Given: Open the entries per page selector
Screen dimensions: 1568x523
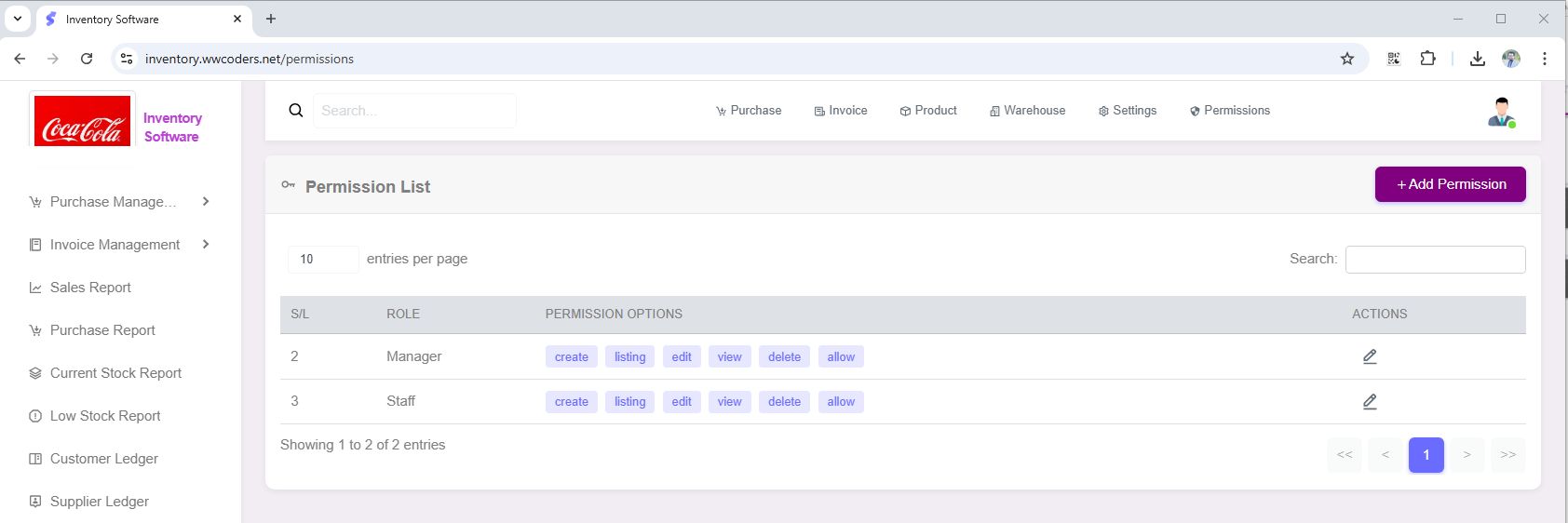Looking at the screenshot, I should tap(322, 259).
